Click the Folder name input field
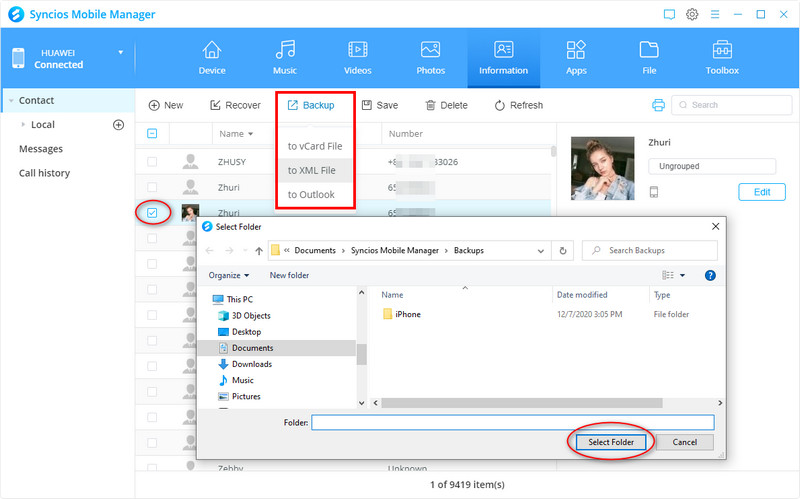800x499 pixels. click(x=513, y=422)
